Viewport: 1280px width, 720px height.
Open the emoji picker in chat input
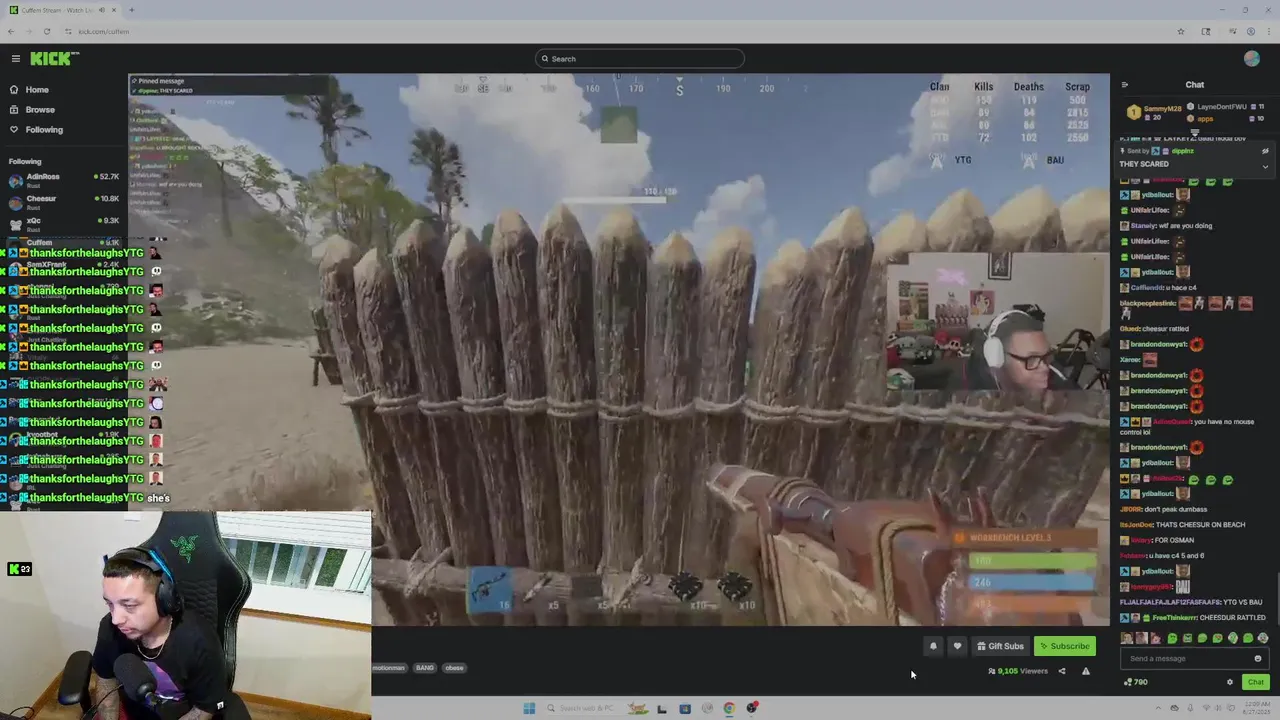click(1258, 658)
